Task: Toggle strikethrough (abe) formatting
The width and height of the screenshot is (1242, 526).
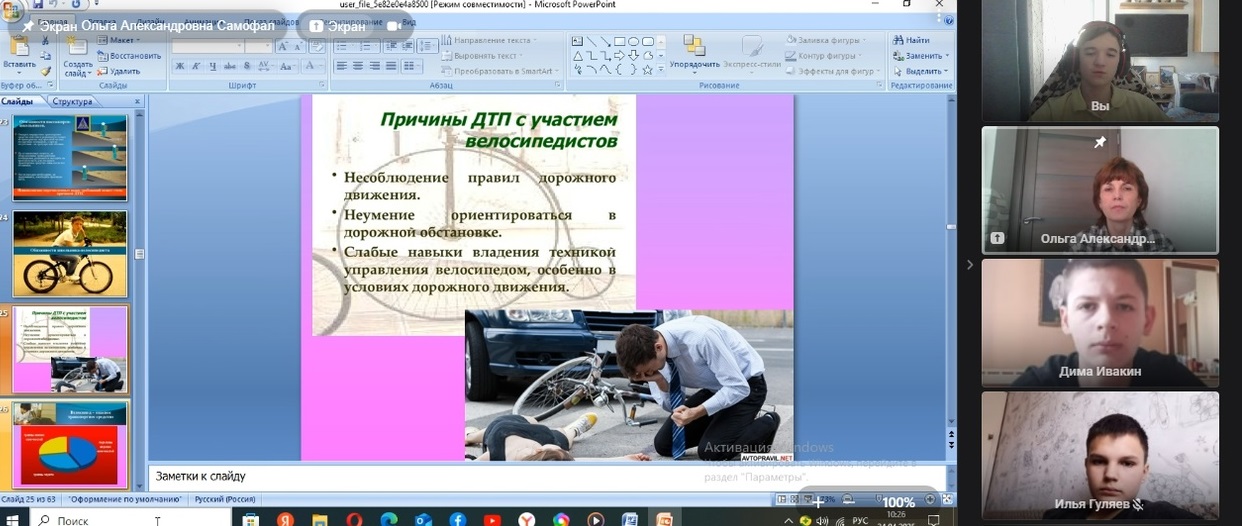Action: [230, 66]
